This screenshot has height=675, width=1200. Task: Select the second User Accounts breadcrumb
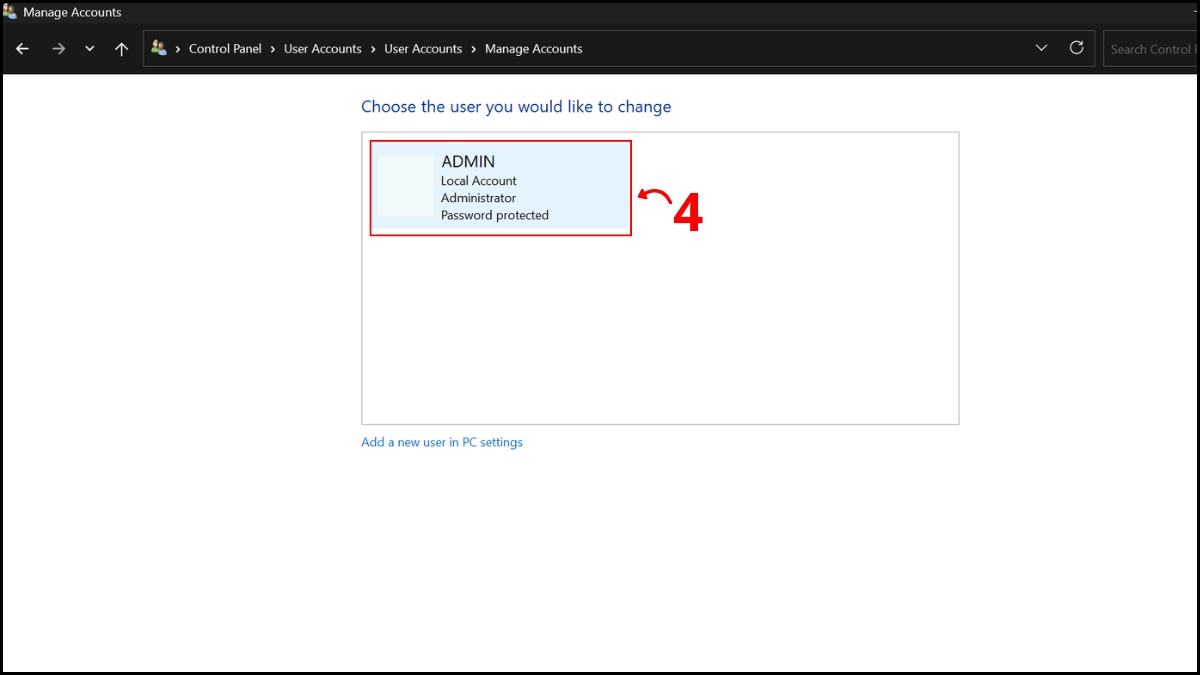(x=423, y=48)
